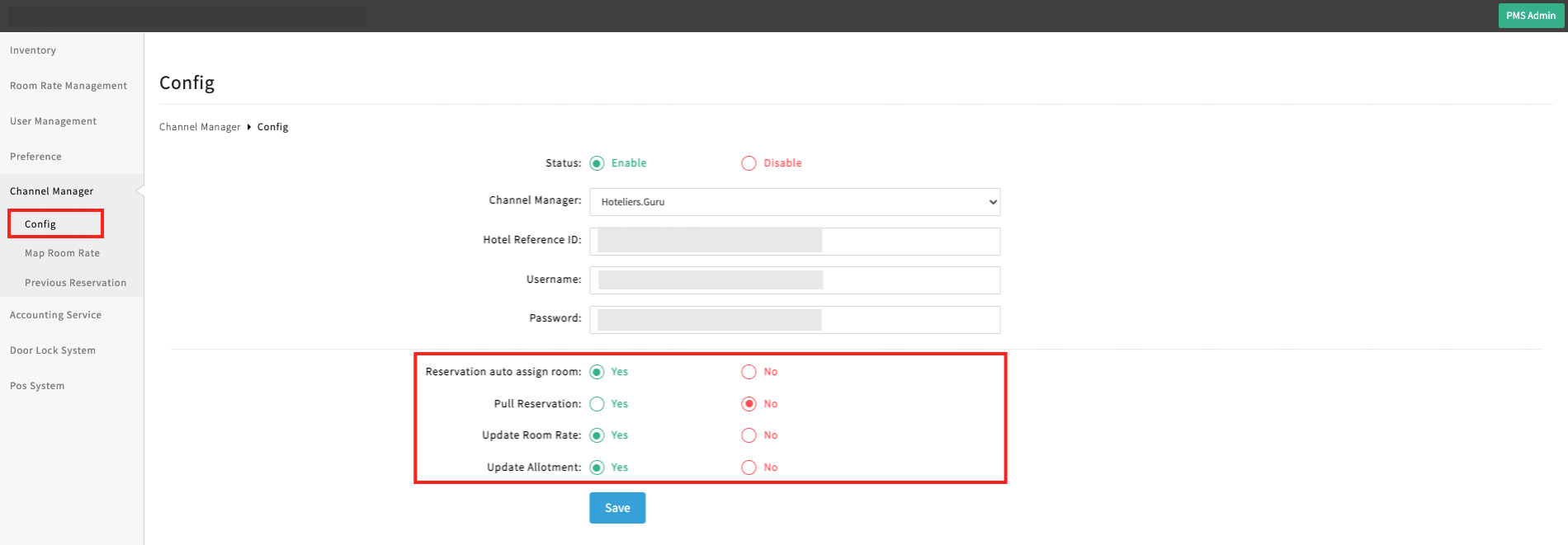Select Enable status radio button

[597, 163]
